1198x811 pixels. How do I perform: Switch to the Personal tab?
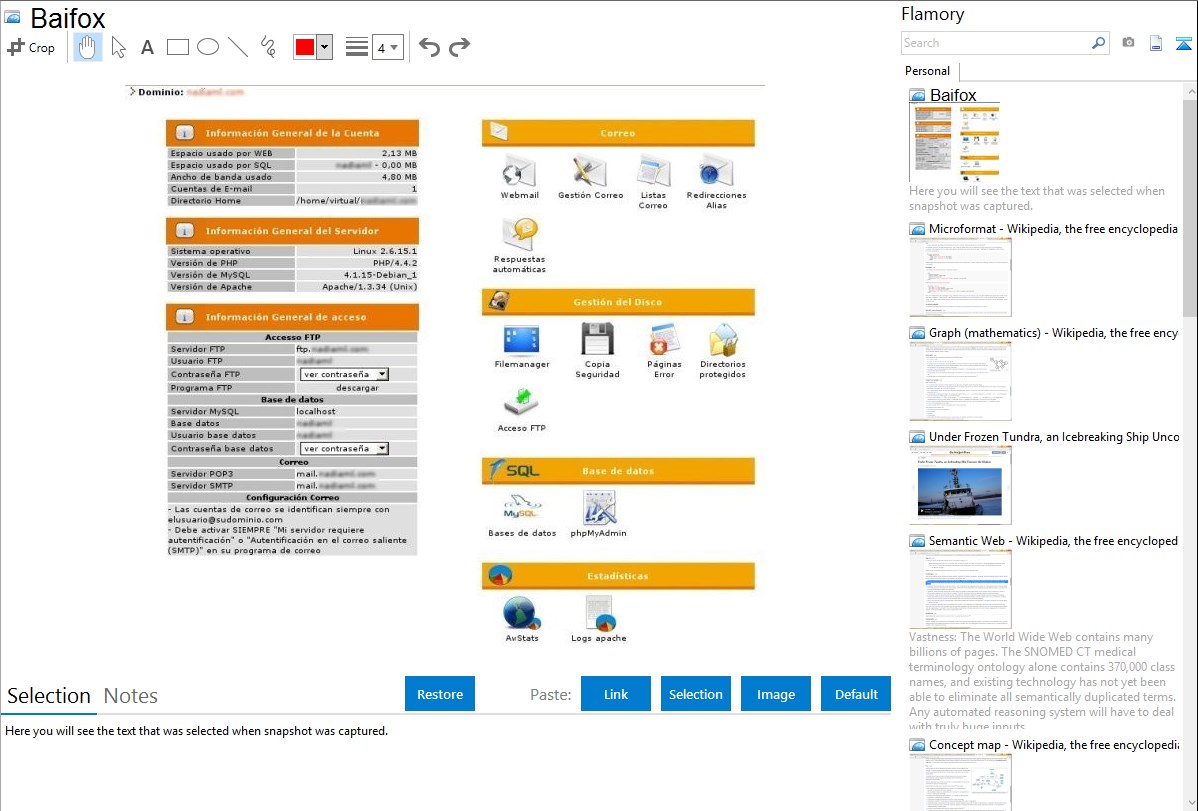pyautogui.click(x=928, y=71)
